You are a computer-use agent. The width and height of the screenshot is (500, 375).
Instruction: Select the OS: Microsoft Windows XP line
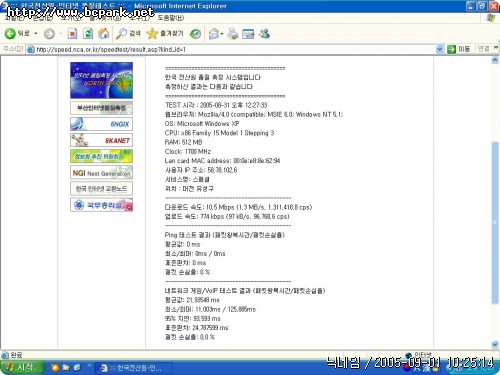click(202, 124)
